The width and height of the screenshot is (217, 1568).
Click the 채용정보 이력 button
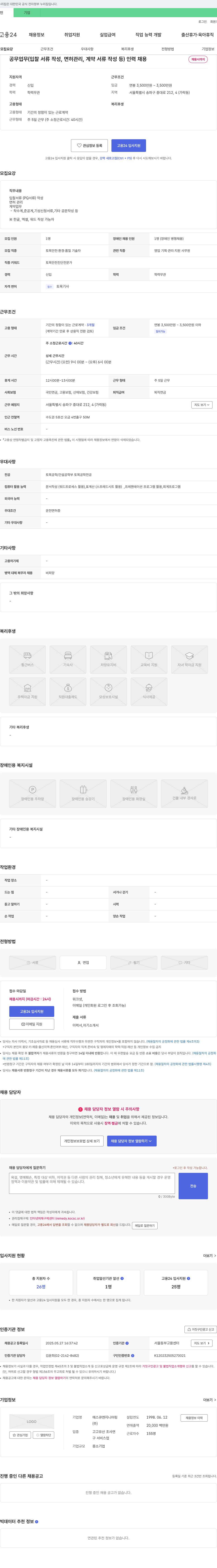(x=194, y=1418)
